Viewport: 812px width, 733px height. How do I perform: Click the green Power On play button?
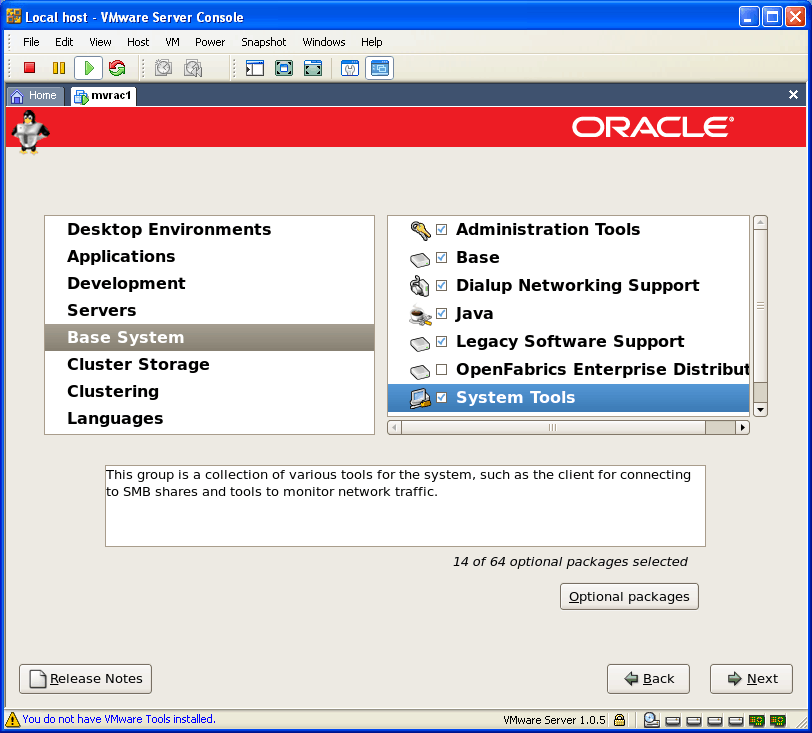(89, 68)
